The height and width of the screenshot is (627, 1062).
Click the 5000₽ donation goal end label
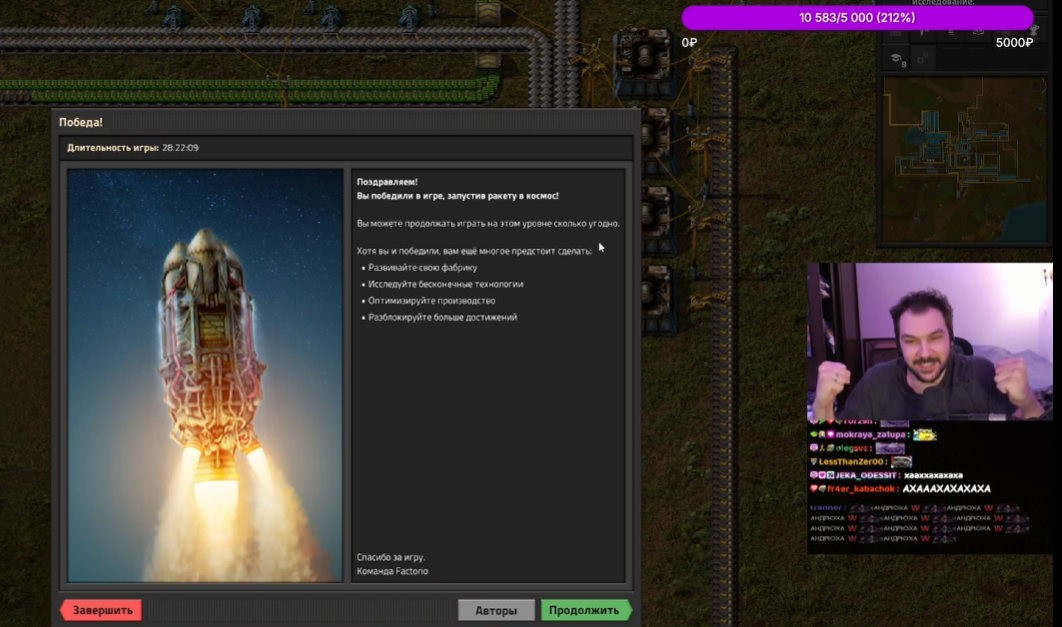tap(1014, 43)
